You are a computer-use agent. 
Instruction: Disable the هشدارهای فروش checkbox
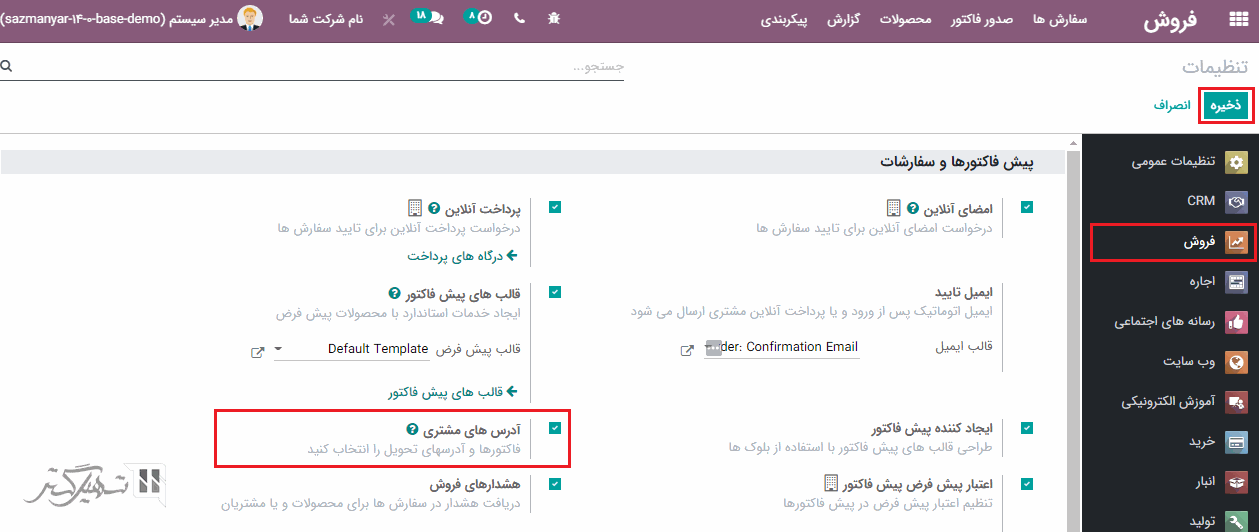click(x=555, y=484)
